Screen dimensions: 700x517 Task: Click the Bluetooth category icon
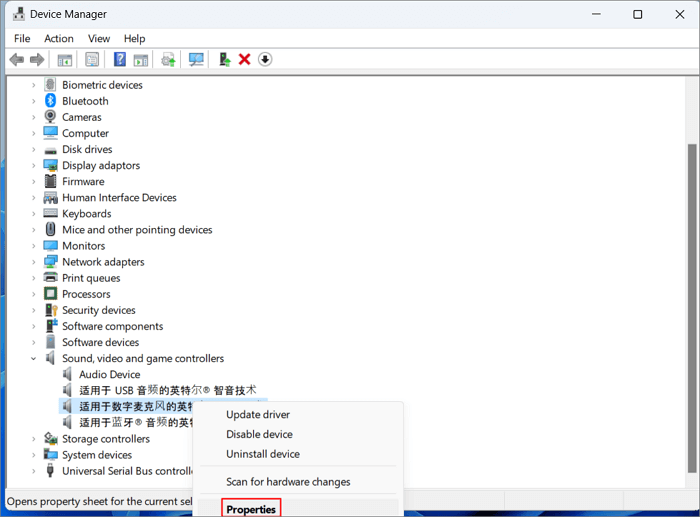[x=50, y=101]
